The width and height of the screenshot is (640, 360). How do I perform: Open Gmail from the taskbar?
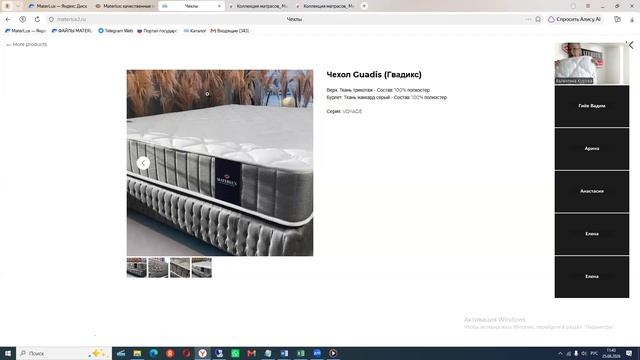click(x=251, y=353)
